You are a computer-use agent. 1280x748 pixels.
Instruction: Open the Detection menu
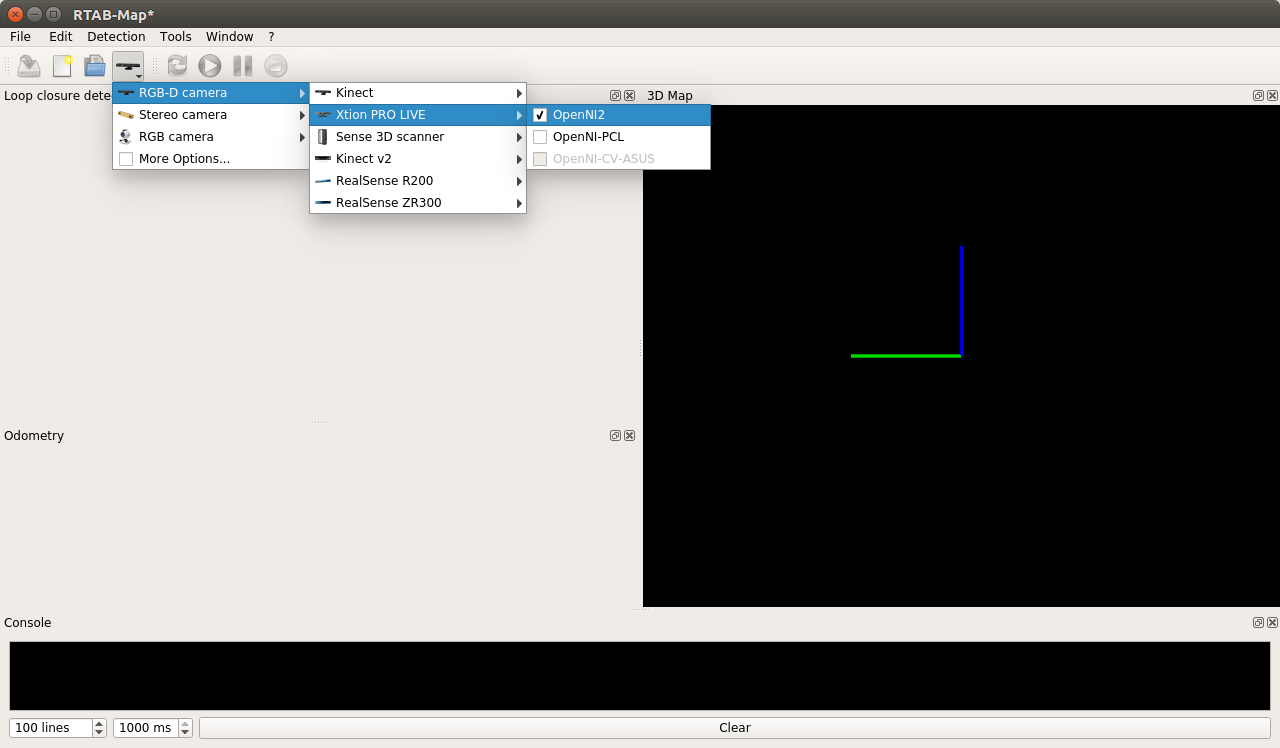click(x=116, y=36)
